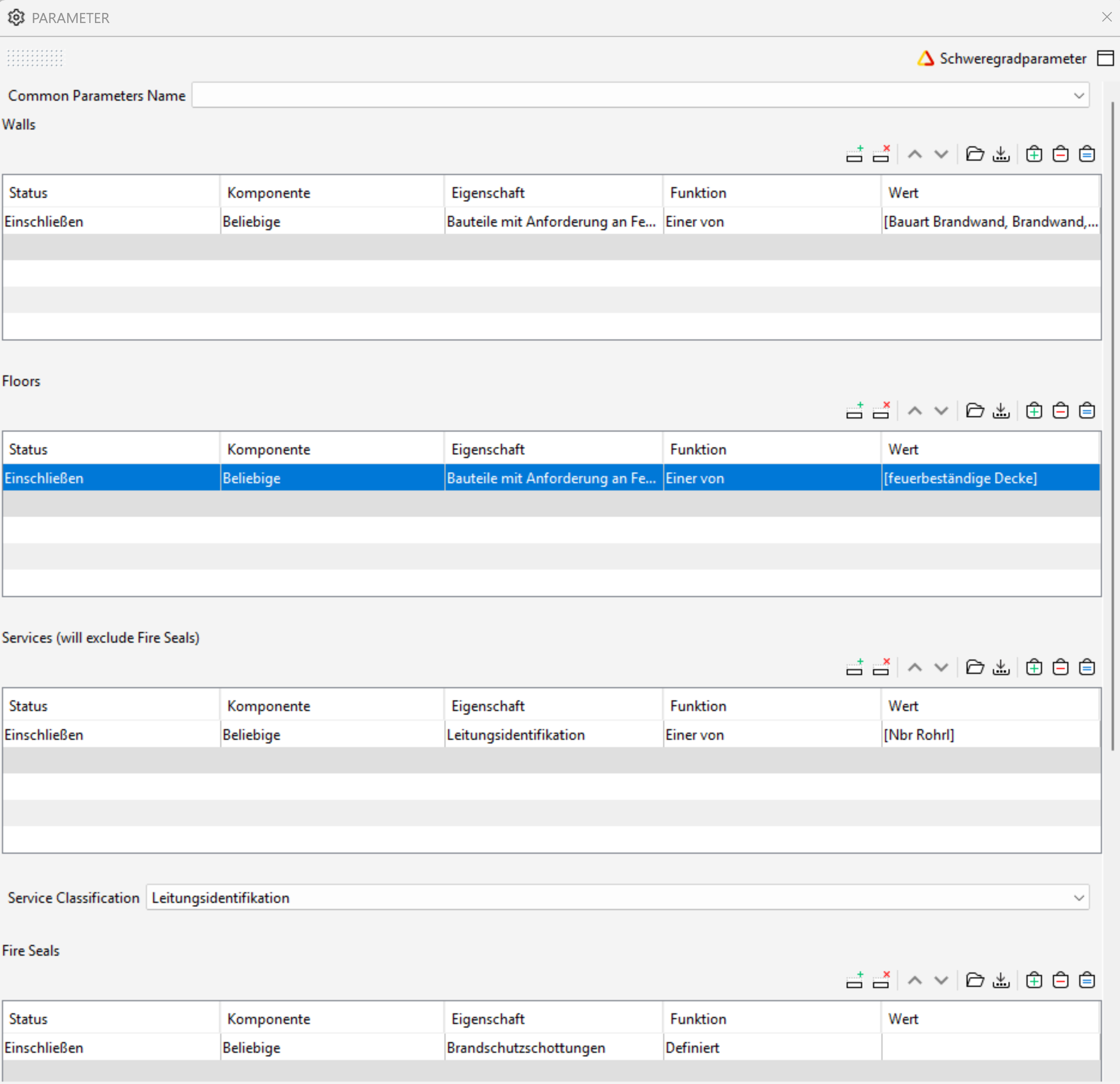Move Services row down arrow

click(x=941, y=668)
